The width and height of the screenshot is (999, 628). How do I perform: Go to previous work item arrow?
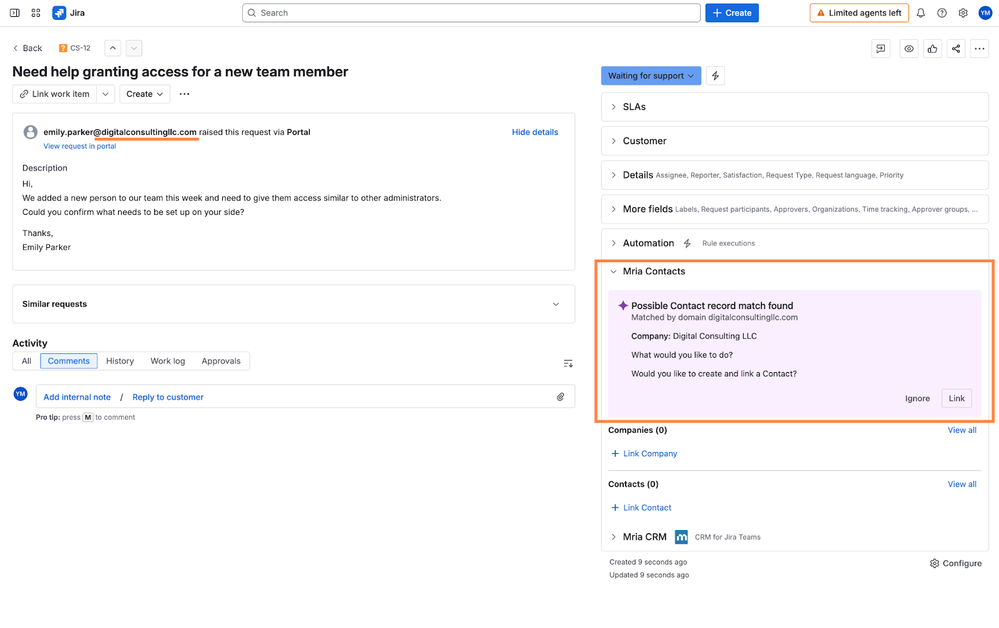click(x=113, y=48)
